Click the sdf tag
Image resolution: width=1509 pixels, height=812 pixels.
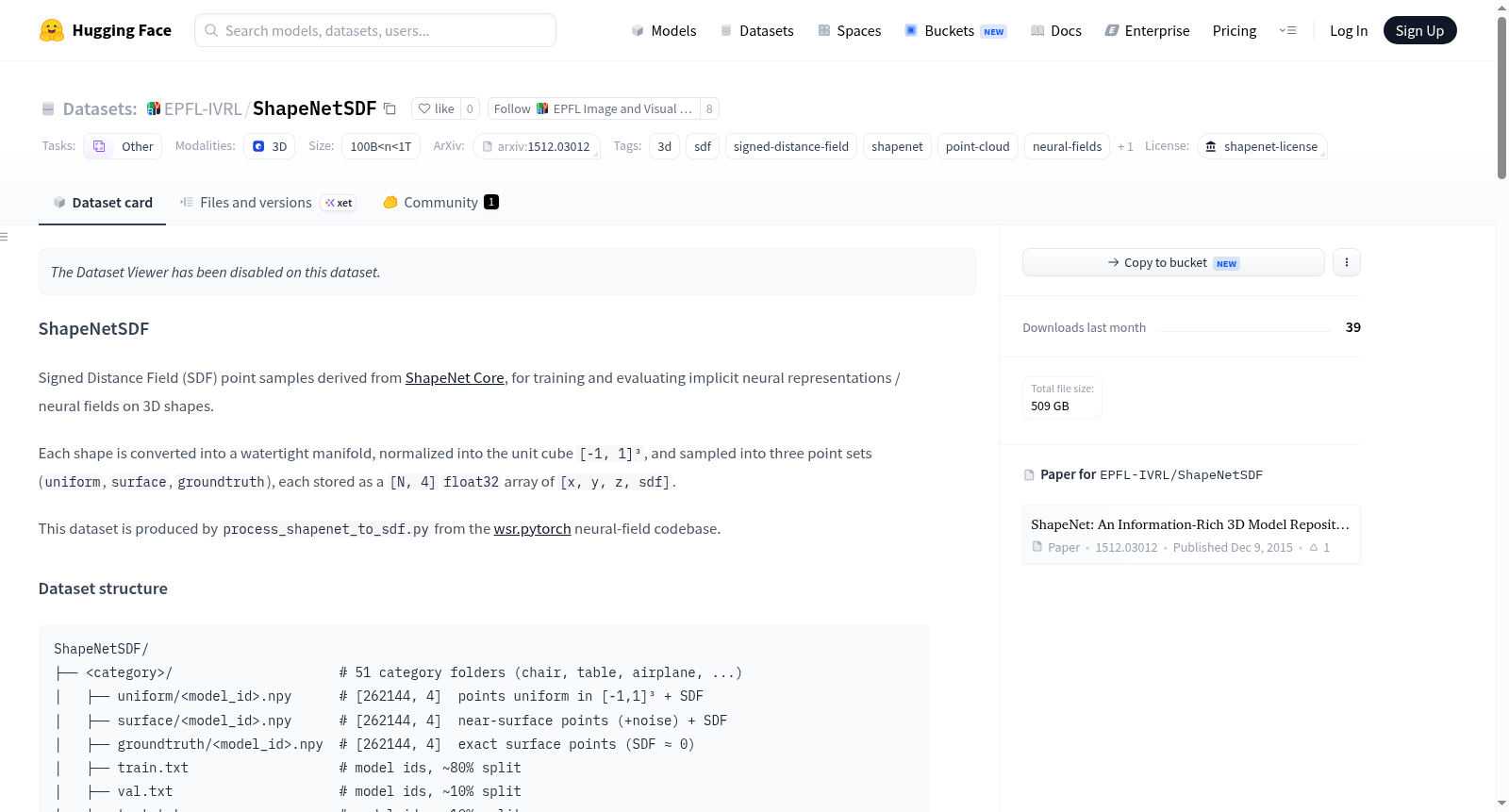click(703, 146)
